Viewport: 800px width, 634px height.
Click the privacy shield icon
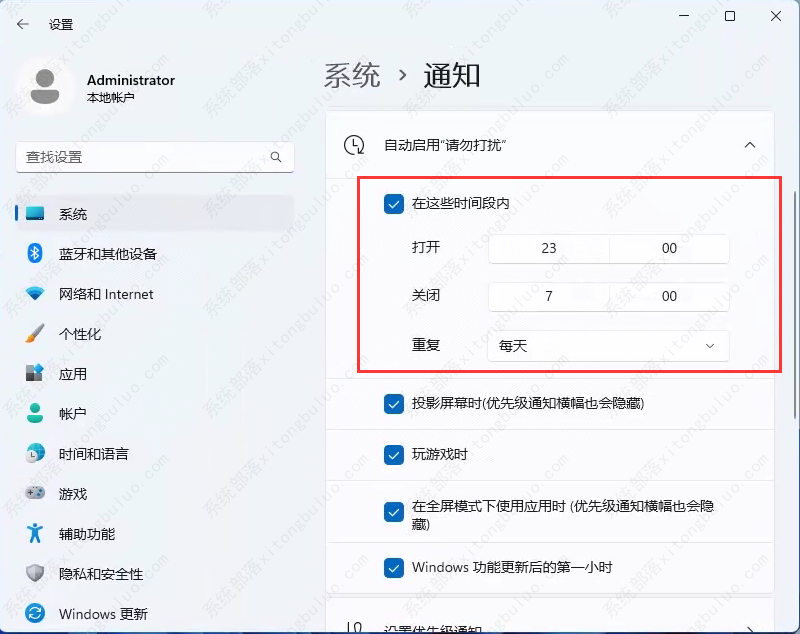pyautogui.click(x=35, y=573)
